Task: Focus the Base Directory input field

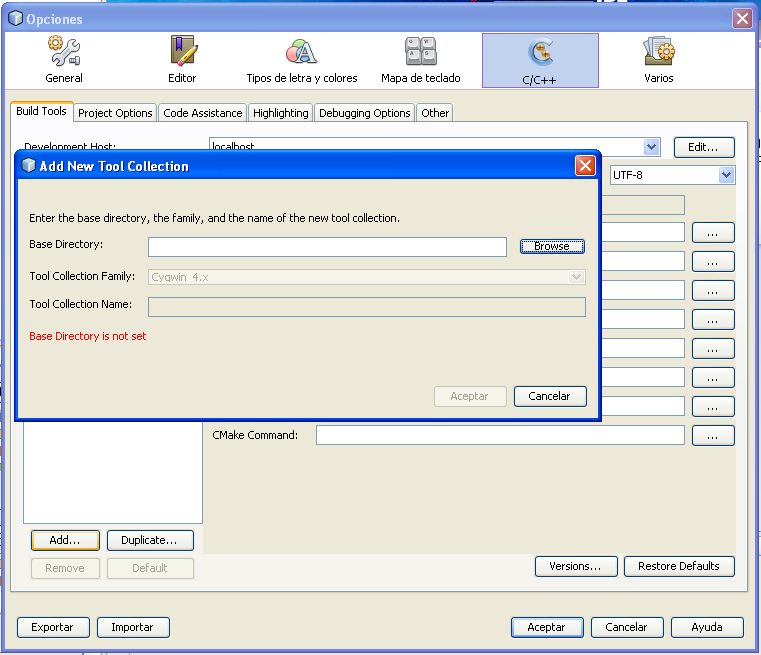Action: coord(328,247)
